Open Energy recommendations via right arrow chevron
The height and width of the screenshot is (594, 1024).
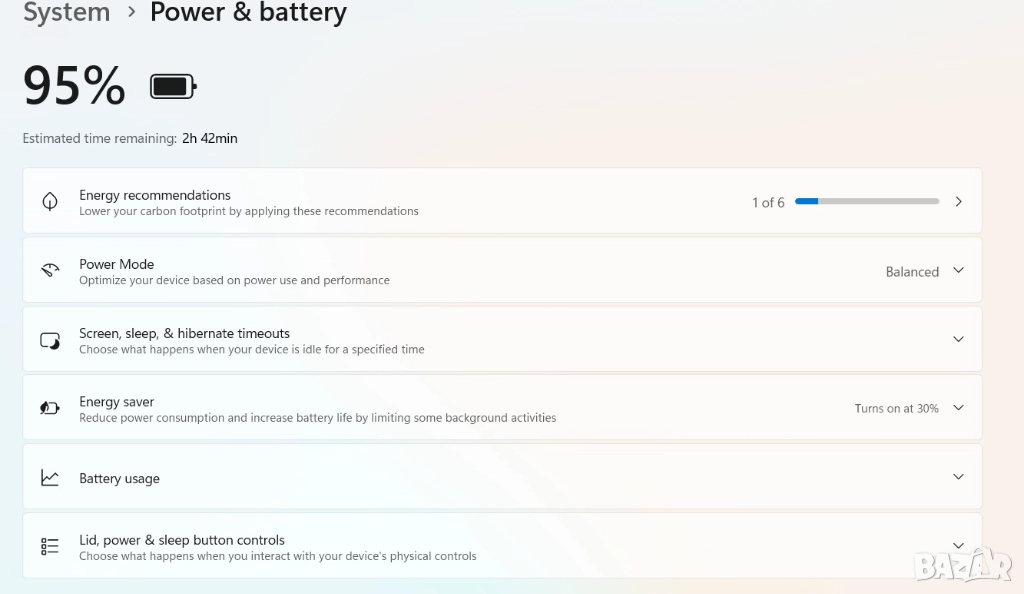coord(958,202)
